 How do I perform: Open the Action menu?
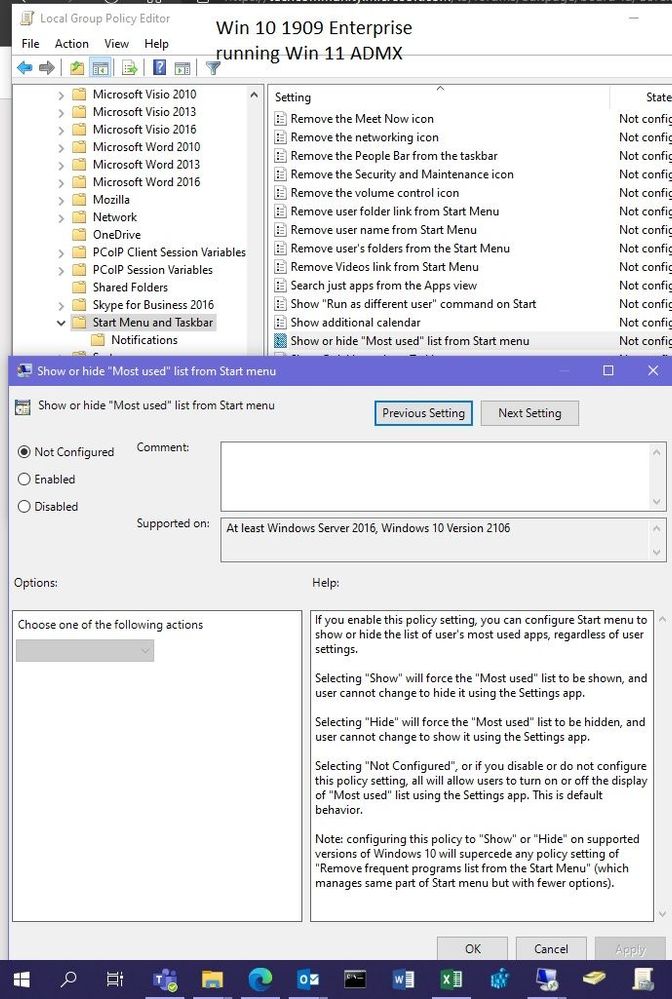point(71,43)
